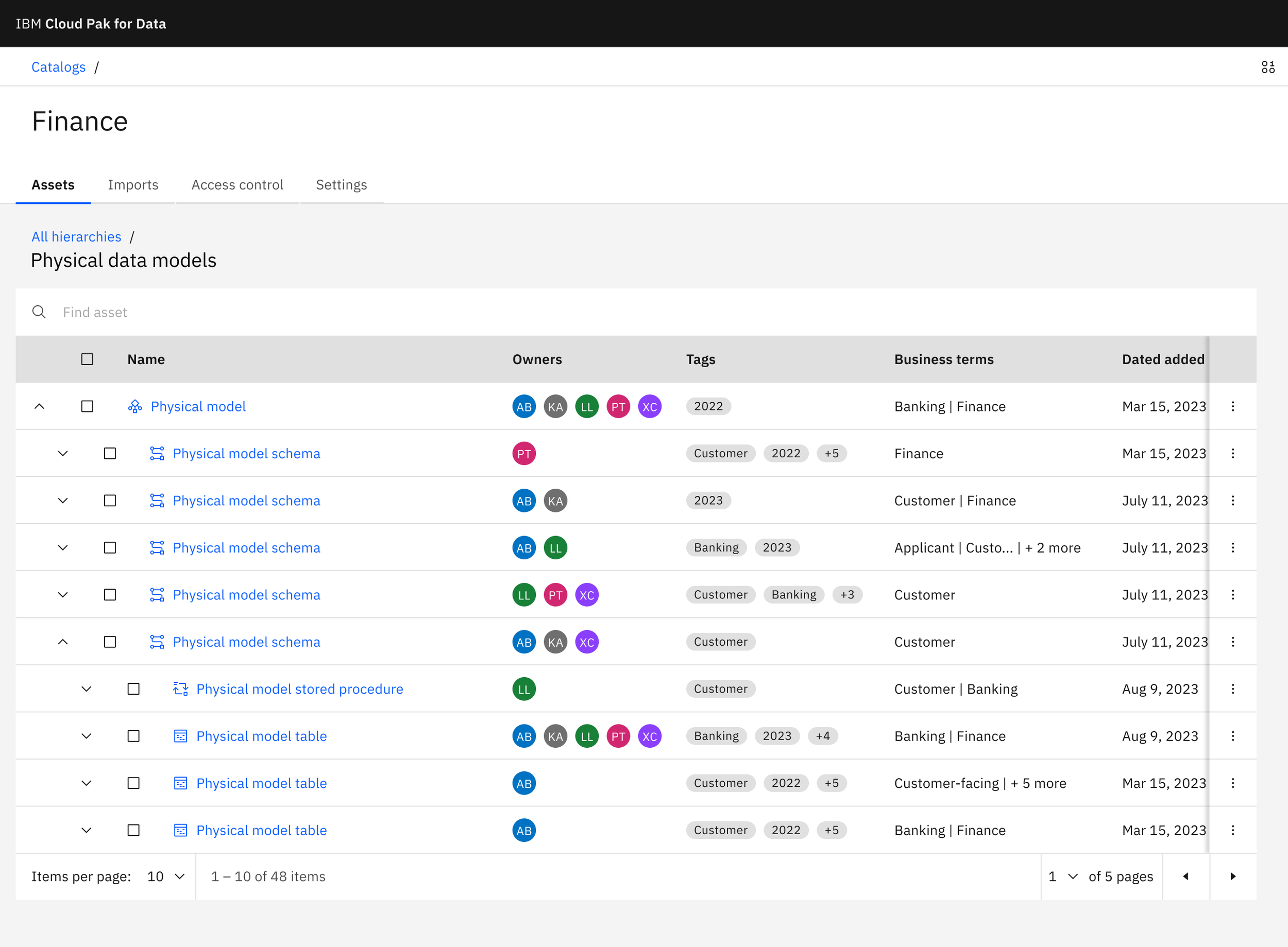Image resolution: width=1288 pixels, height=947 pixels.
Task: Select the Physical model row checkbox
Action: point(87,406)
